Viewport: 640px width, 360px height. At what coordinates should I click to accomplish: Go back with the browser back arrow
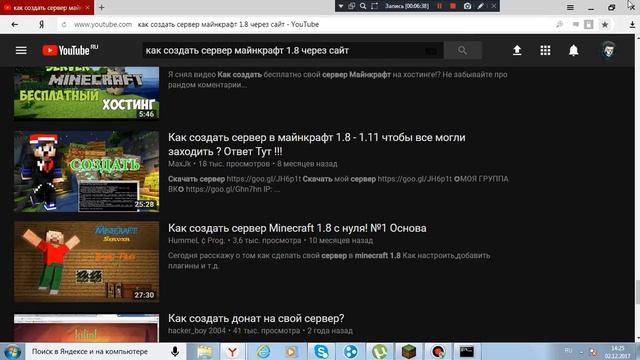(x=15, y=24)
